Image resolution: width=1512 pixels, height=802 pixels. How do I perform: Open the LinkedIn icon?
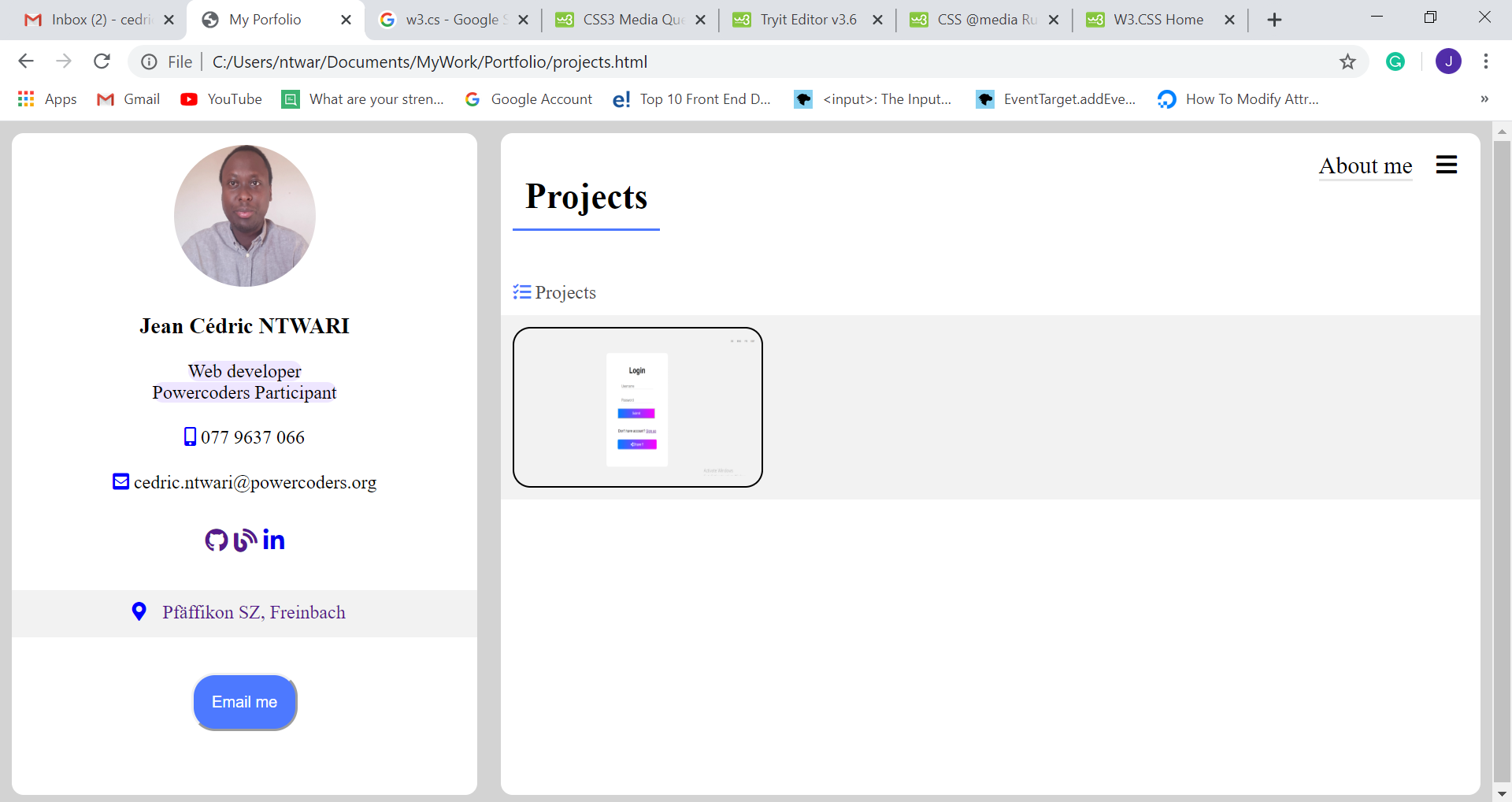tap(273, 540)
